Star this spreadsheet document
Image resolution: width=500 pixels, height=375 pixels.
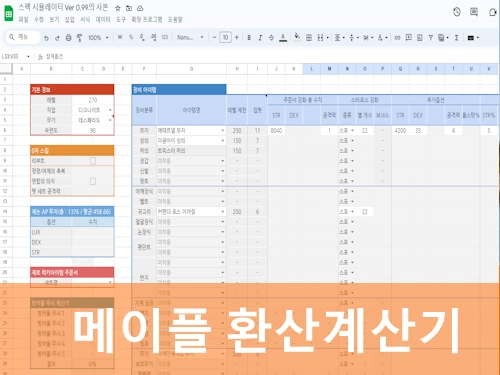[118, 8]
